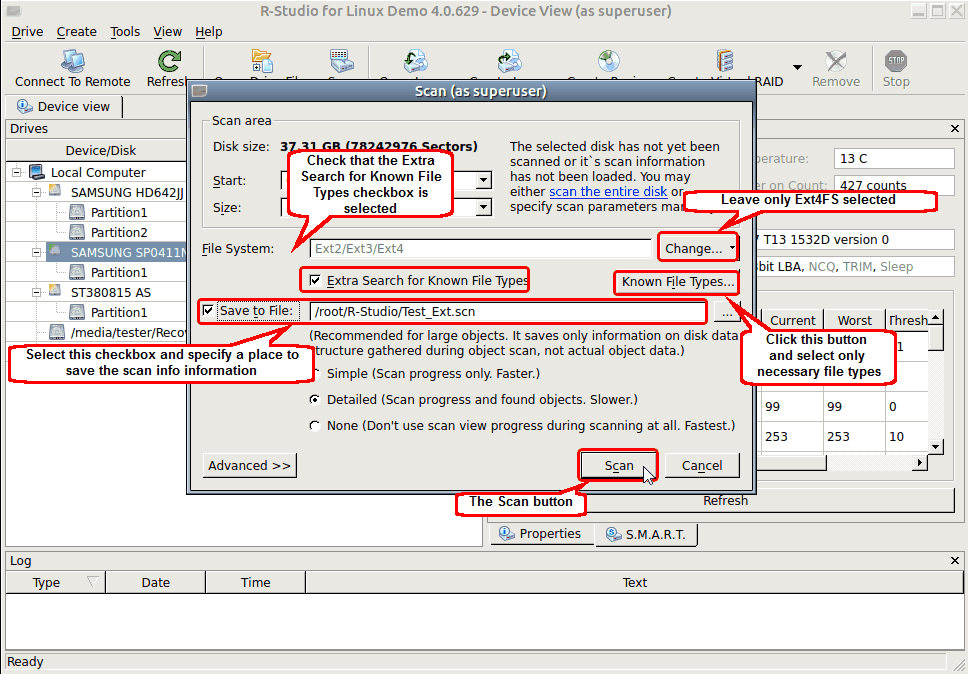Toggle Extra Search for Known File Types checkbox
This screenshot has width=974, height=674.
315,280
